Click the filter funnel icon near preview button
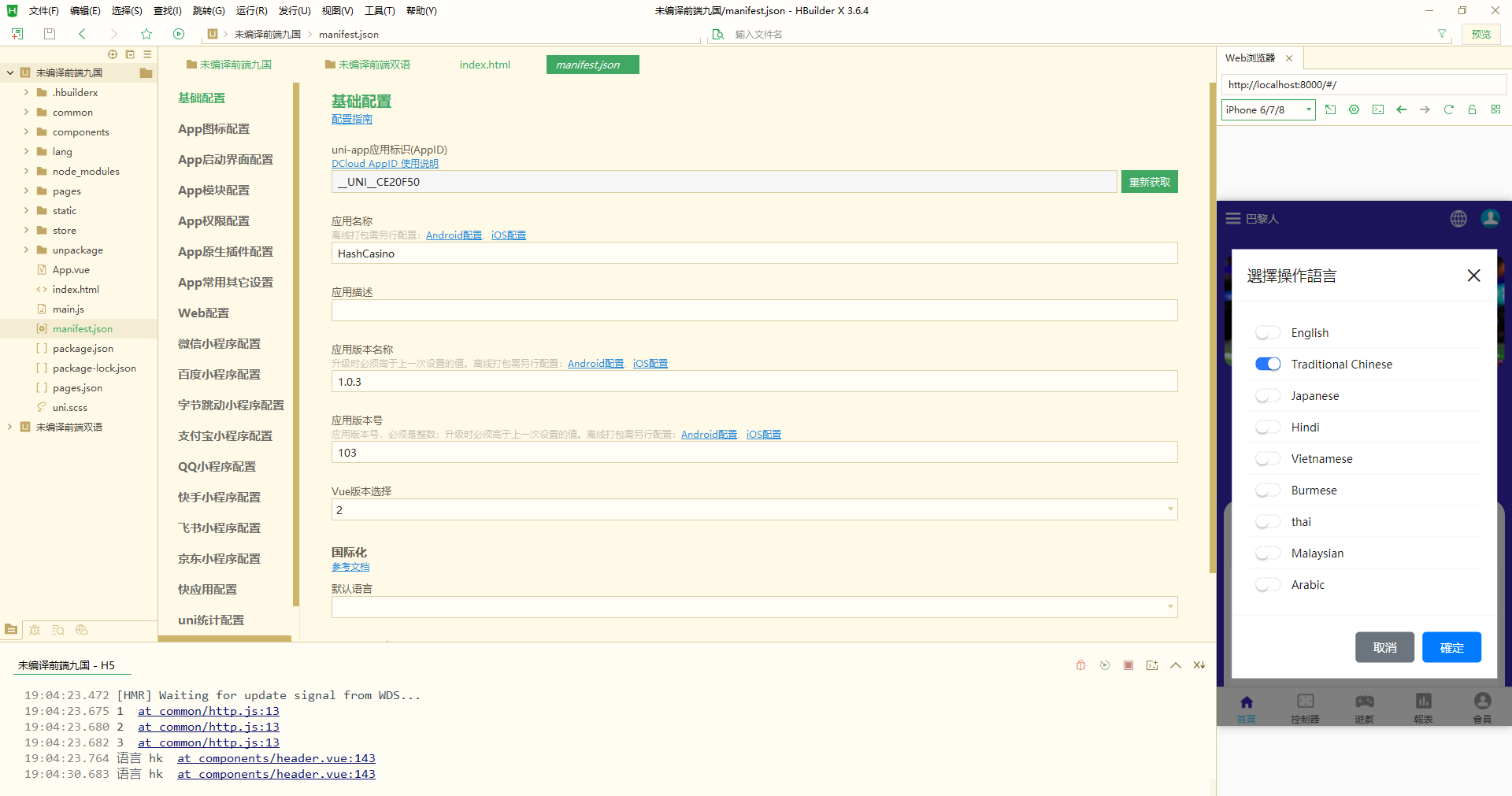1512x796 pixels. 1442,34
